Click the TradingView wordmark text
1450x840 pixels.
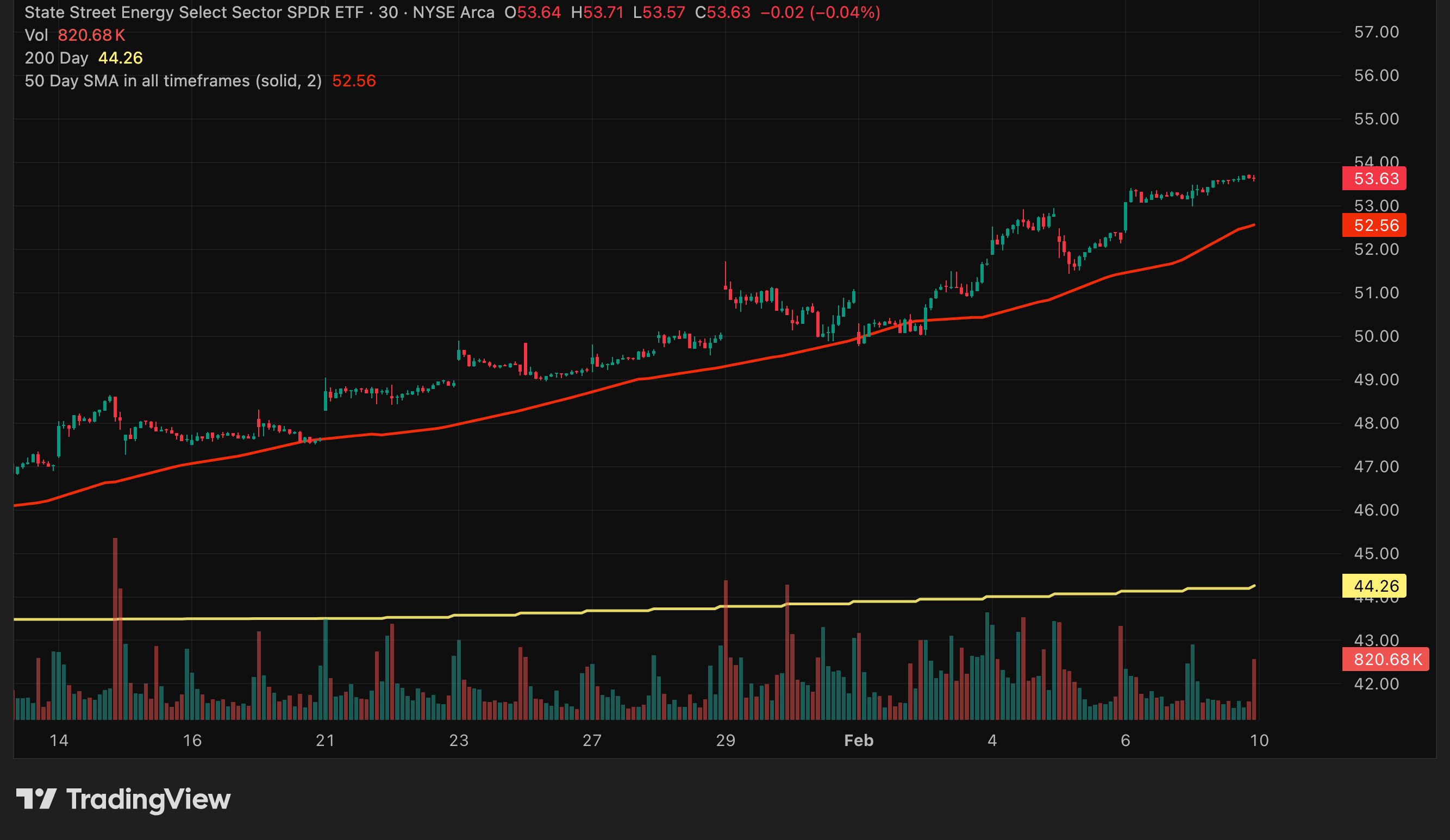click(x=148, y=800)
